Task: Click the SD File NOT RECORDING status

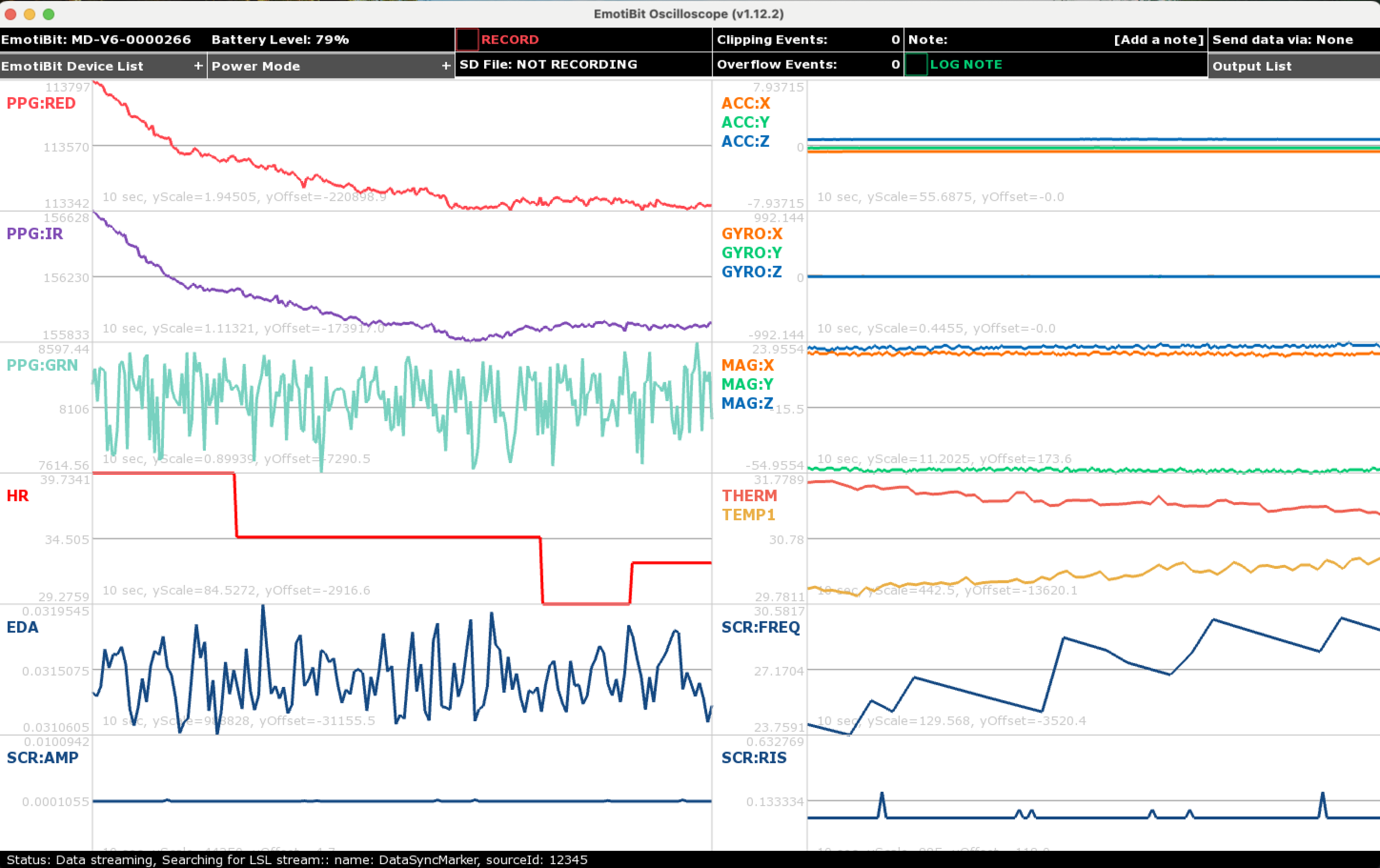Action: point(548,64)
